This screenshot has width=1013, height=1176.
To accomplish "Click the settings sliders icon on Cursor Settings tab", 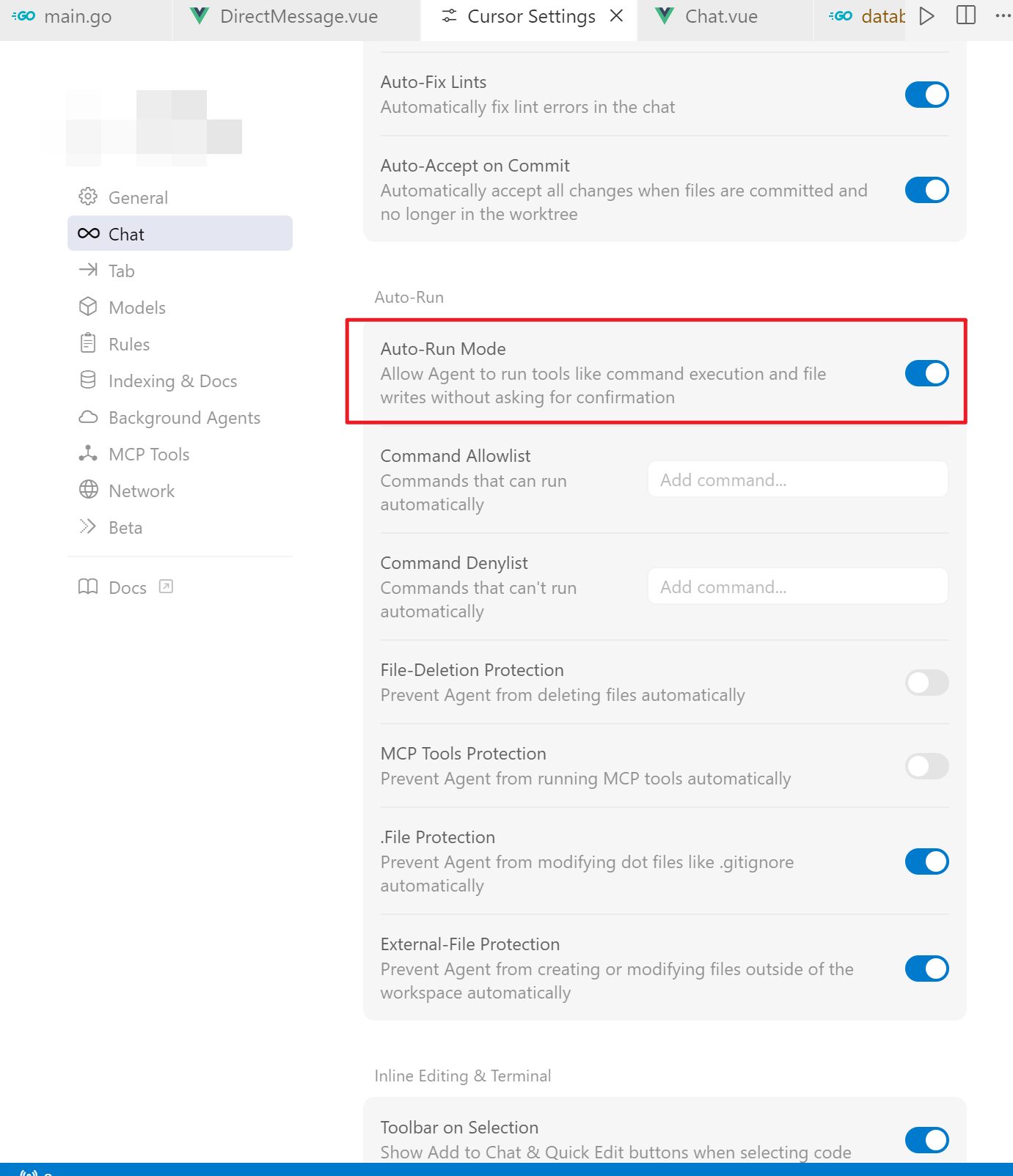I will [450, 16].
